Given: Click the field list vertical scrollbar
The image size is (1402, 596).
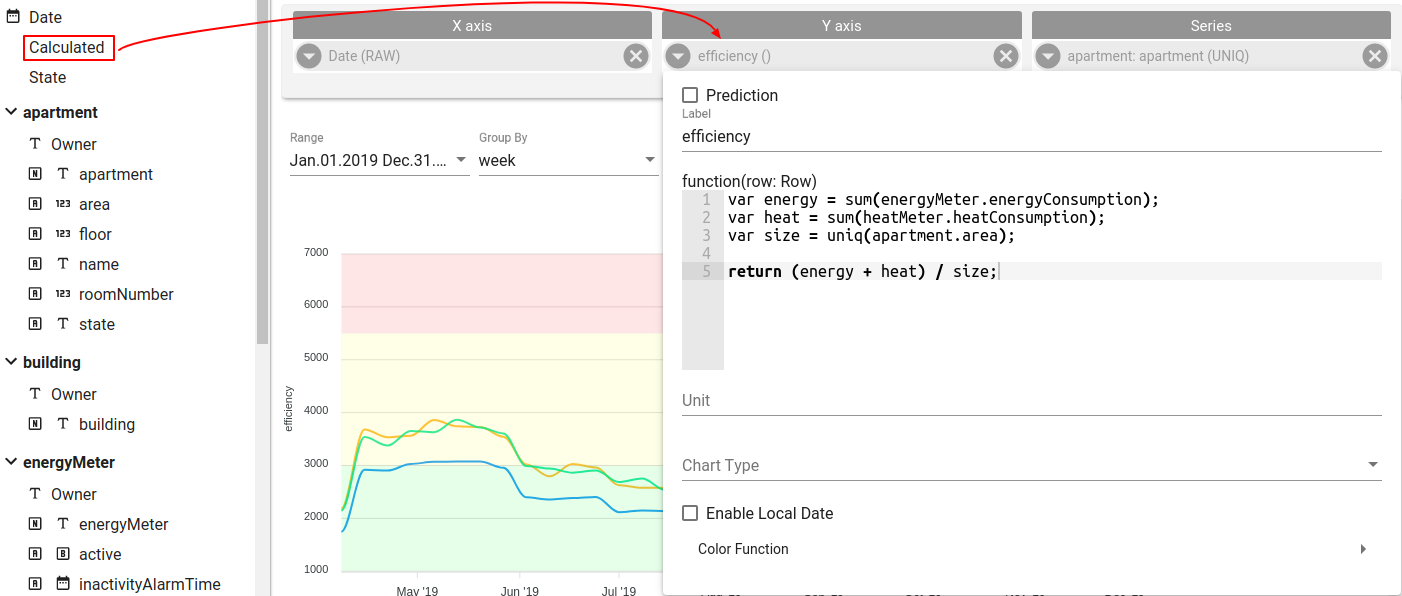Looking at the screenshot, I should [263, 170].
